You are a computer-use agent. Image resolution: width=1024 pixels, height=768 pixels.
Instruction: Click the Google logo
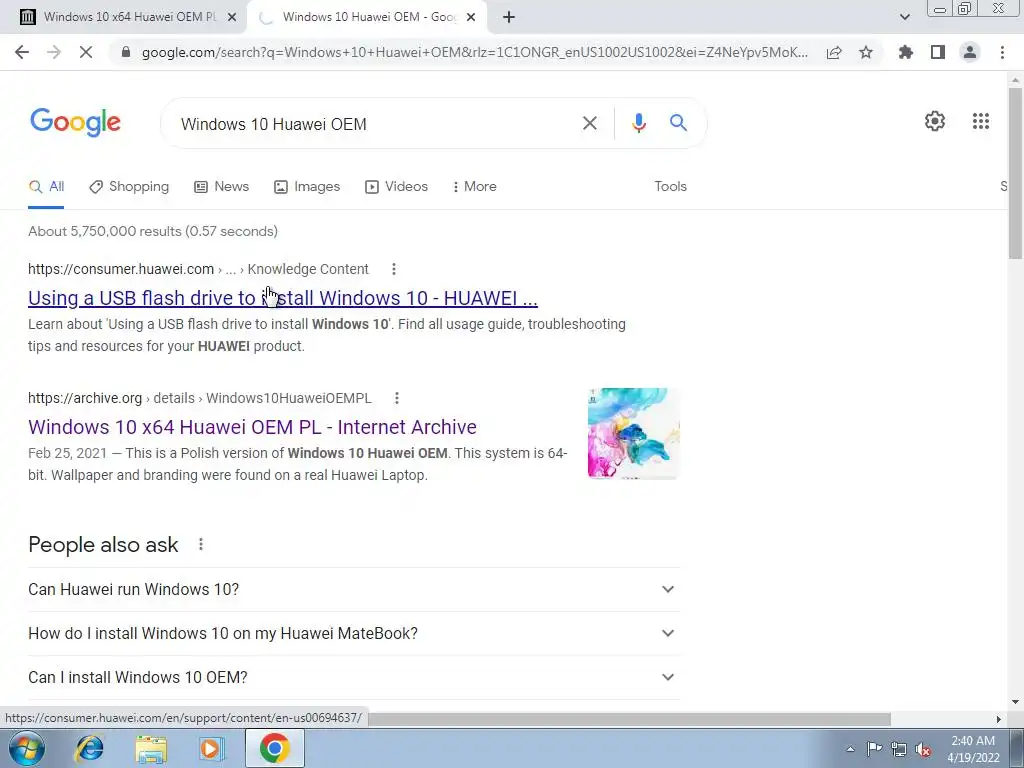coord(75,122)
